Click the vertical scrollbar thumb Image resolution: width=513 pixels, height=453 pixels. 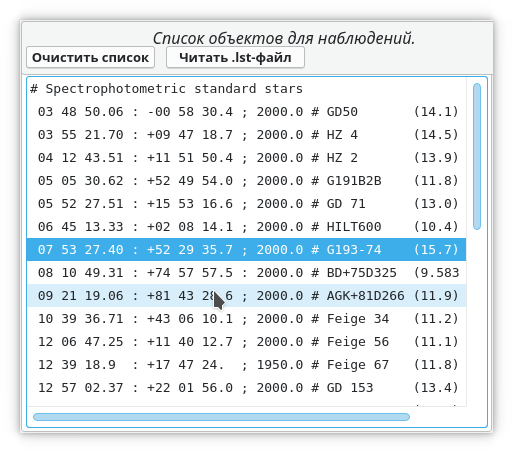pyautogui.click(x=477, y=156)
